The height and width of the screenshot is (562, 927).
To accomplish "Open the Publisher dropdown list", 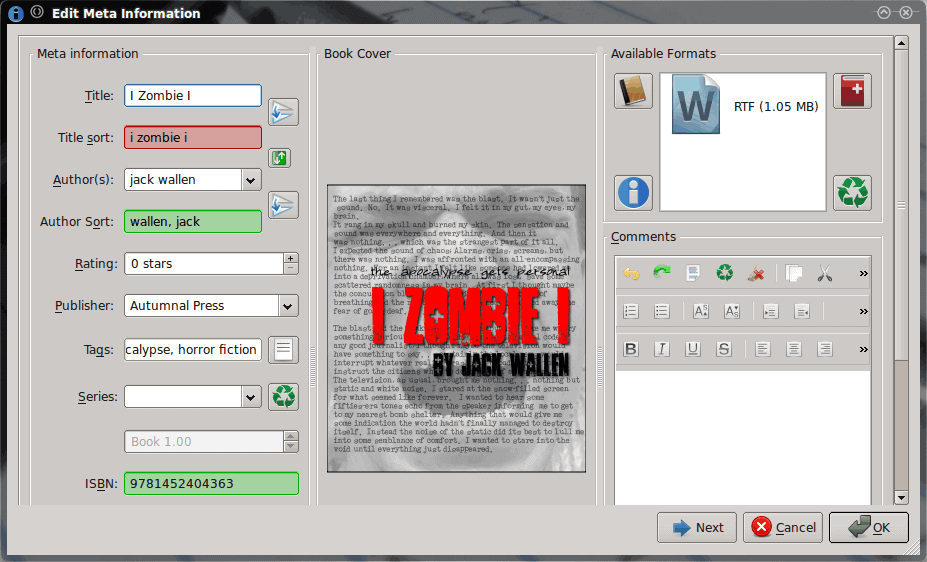I will pyautogui.click(x=287, y=306).
